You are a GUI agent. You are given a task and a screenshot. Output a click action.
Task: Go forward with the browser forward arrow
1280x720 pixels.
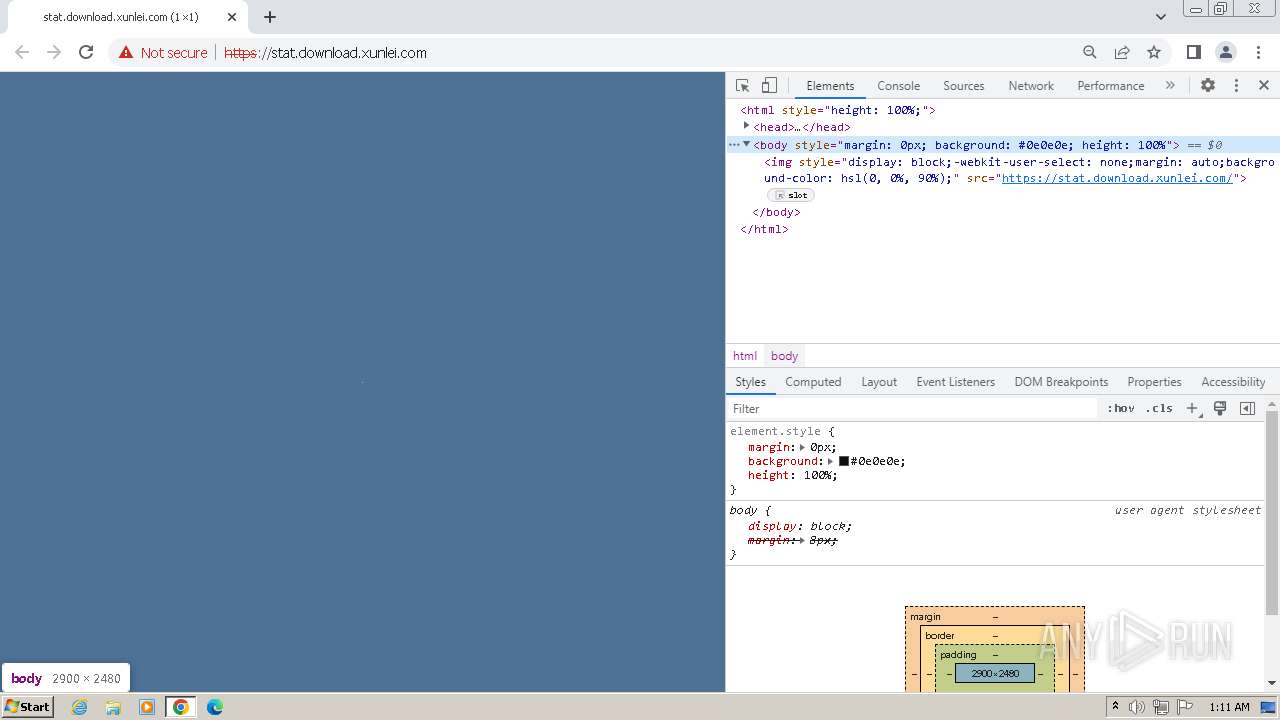pos(54,52)
